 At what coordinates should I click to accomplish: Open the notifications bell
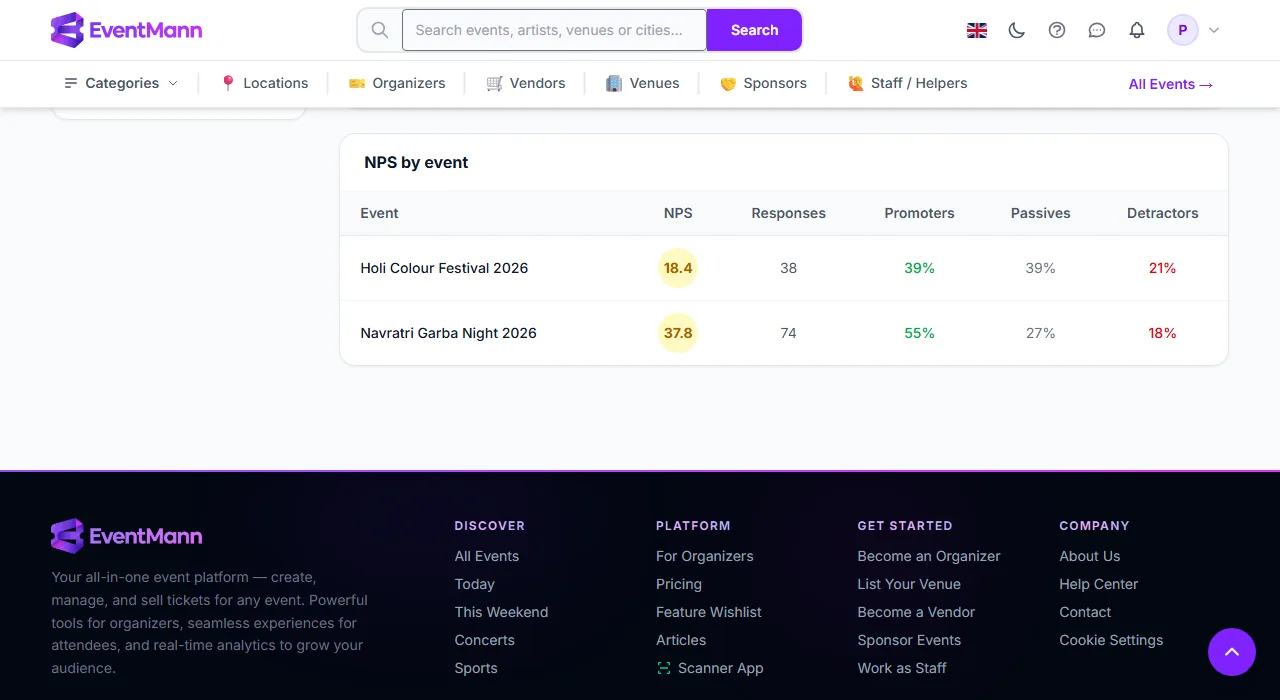[1137, 30]
